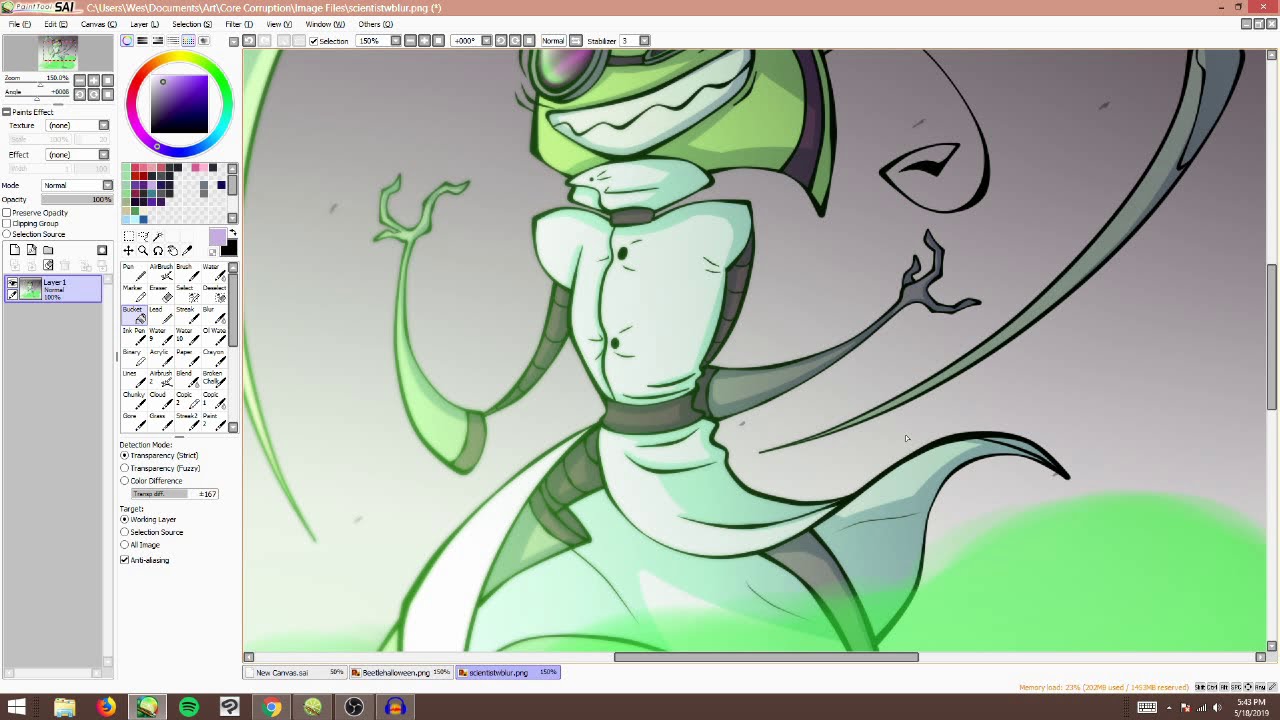Open the color panel options arrow

(x=233, y=41)
